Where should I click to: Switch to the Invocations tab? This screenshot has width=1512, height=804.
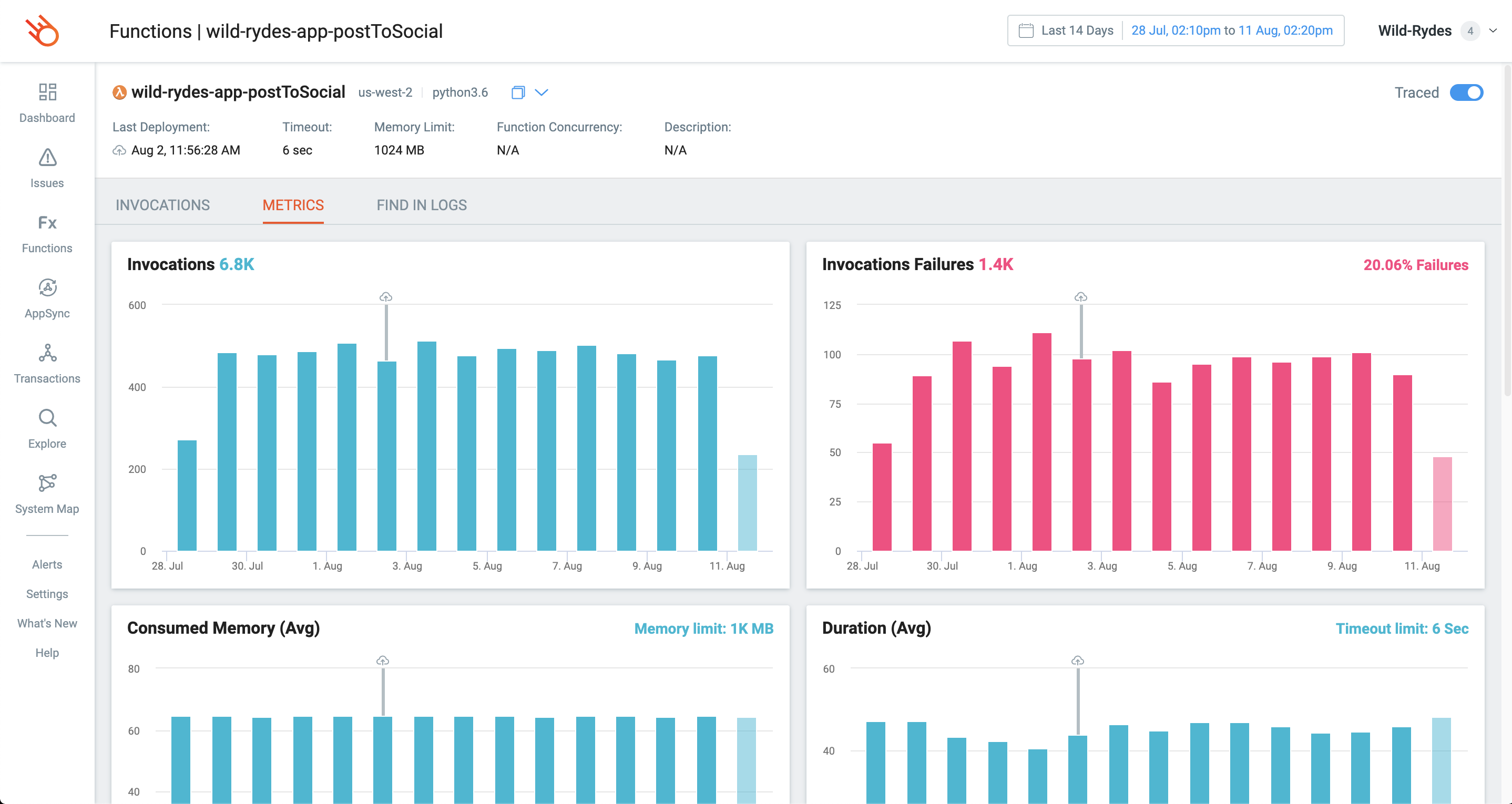pos(162,205)
